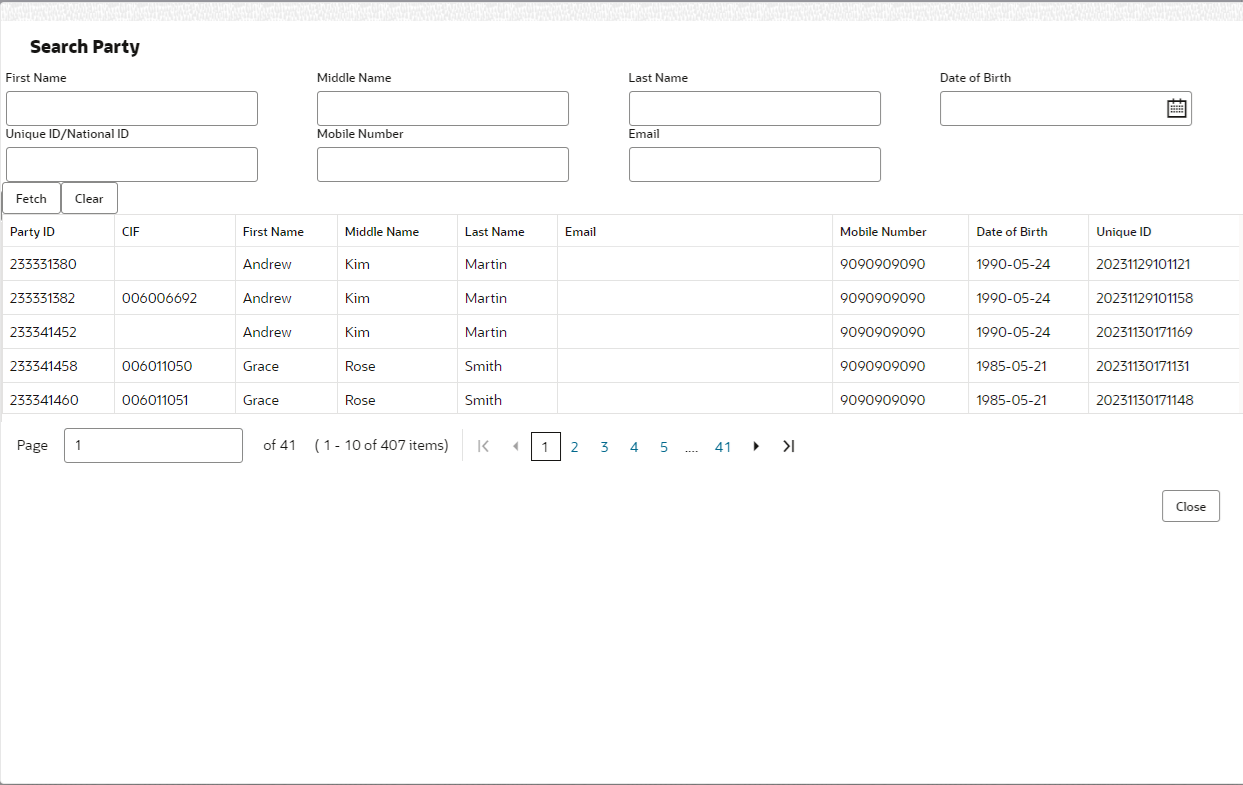Click Unique ID 20231130171148
This screenshot has width=1243, height=785.
1144,400
